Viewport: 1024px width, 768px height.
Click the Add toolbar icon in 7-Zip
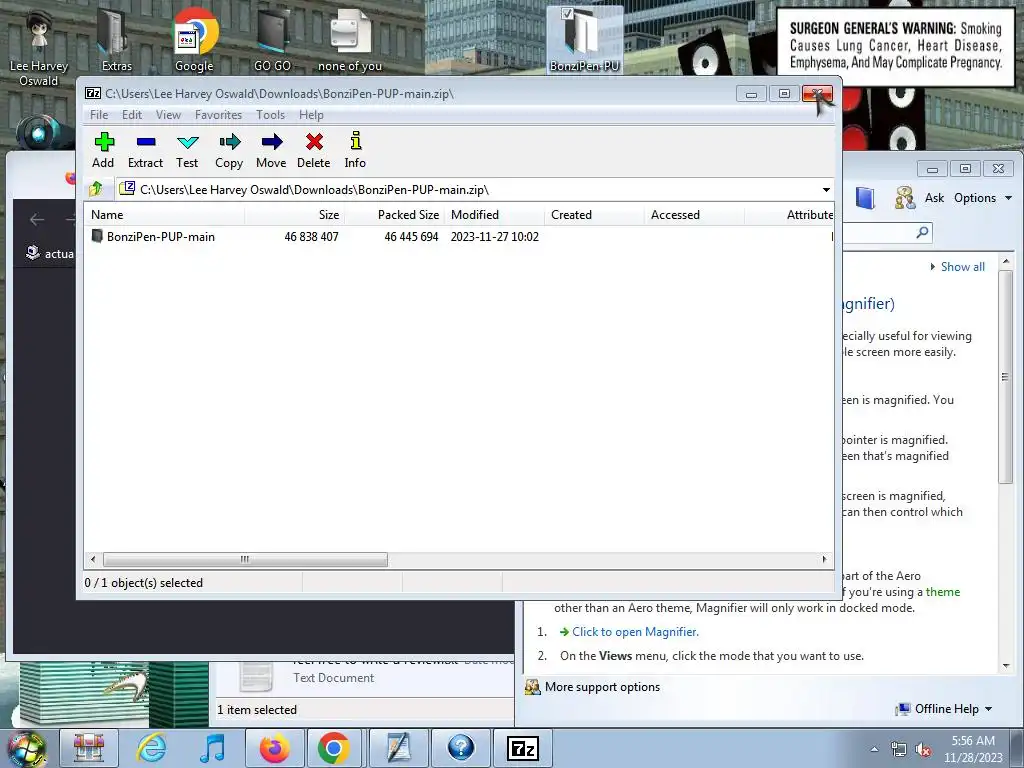tap(103, 150)
